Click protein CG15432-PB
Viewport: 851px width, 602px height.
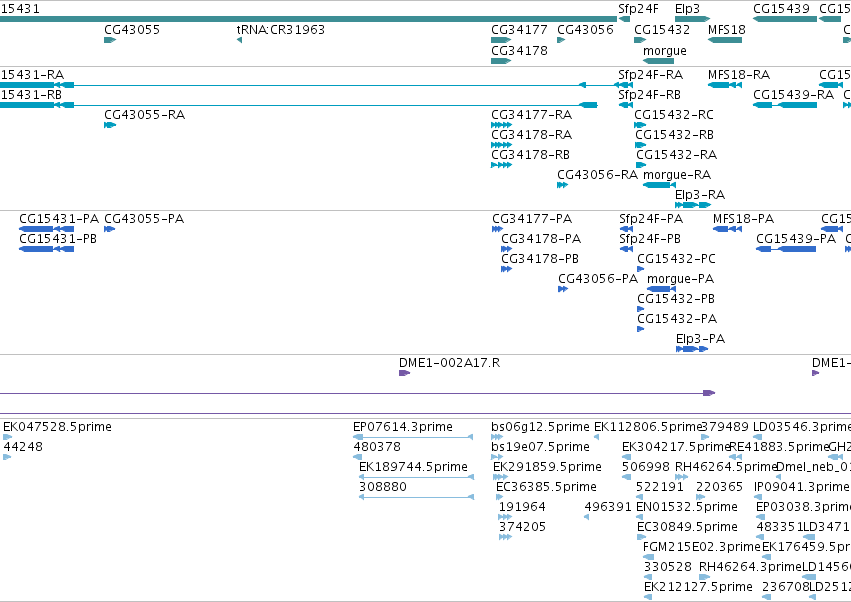coord(676,299)
